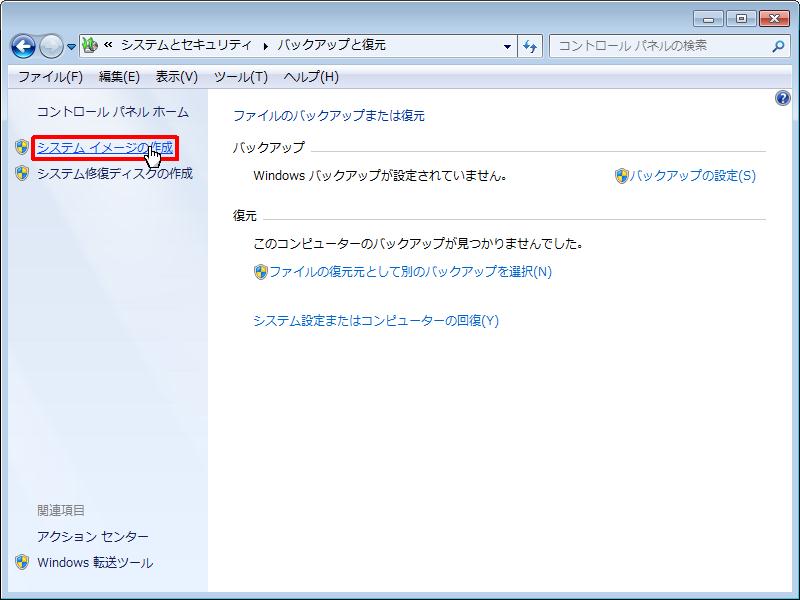Focus the コントロール パネルの検索 search field
The width and height of the screenshot is (800, 600).
click(660, 46)
